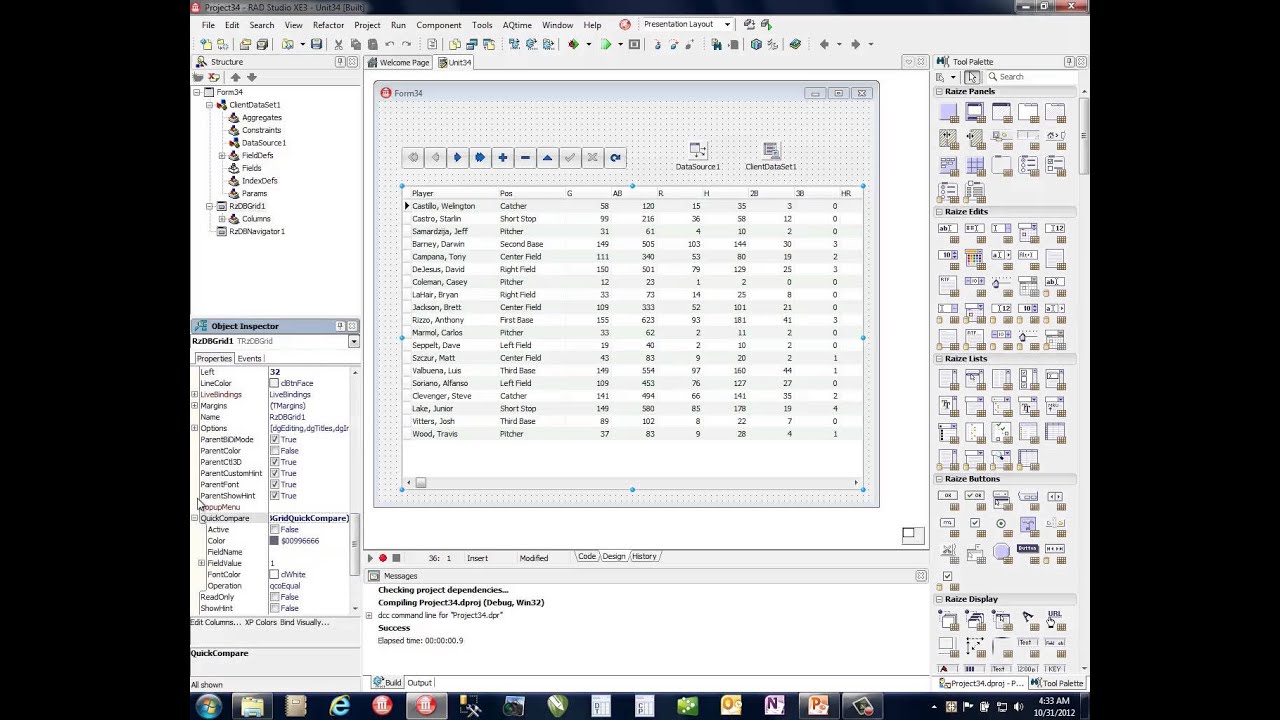Delete record using navigator minus button
The height and width of the screenshot is (720, 1280).
point(525,157)
